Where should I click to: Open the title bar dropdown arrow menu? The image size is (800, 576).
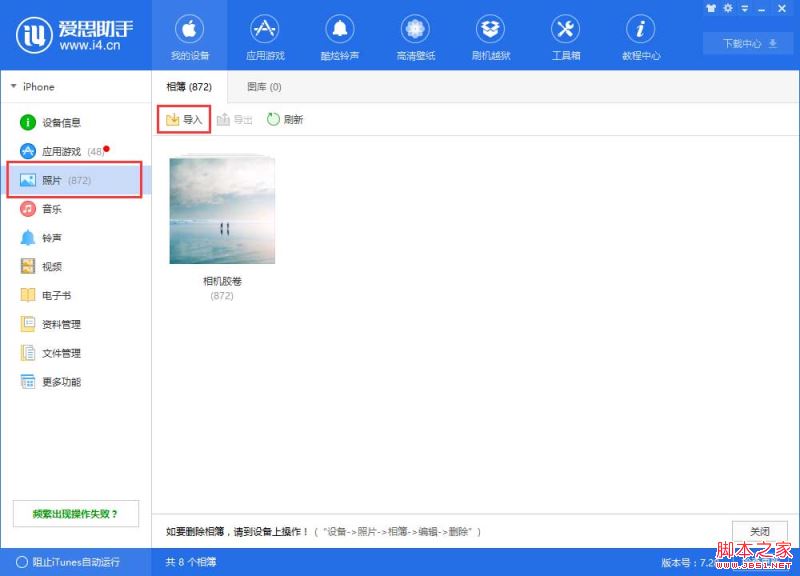(x=743, y=7)
